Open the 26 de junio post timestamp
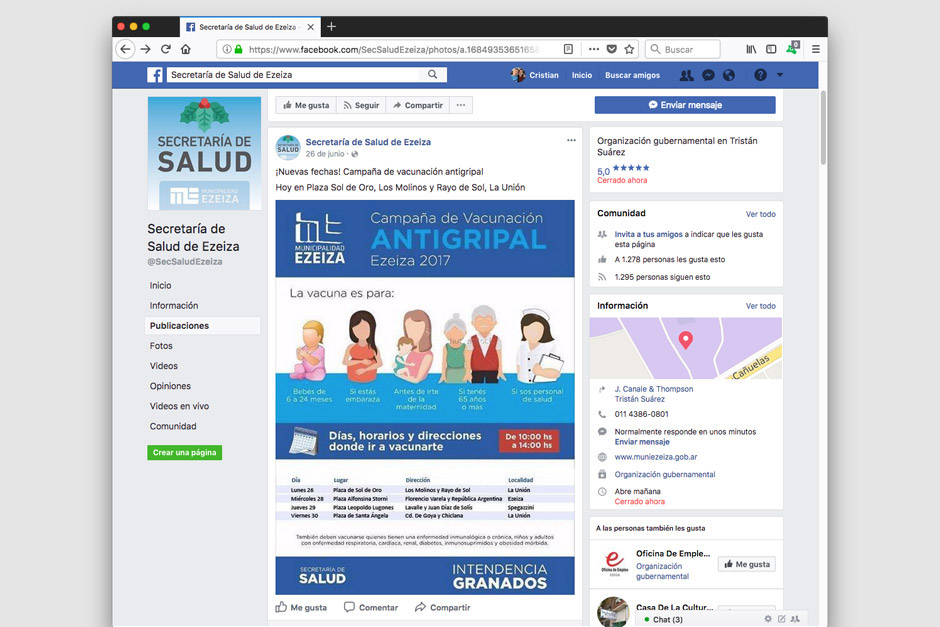The width and height of the screenshot is (940, 627). pyautogui.click(x=325, y=154)
